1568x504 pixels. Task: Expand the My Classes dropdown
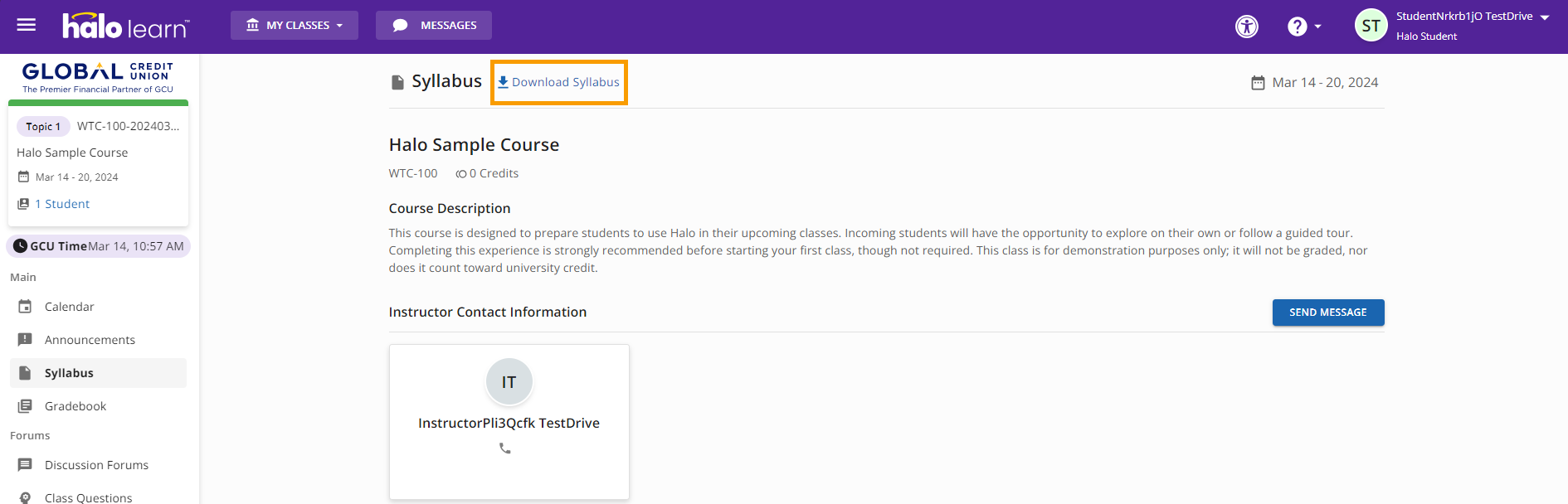pos(295,25)
